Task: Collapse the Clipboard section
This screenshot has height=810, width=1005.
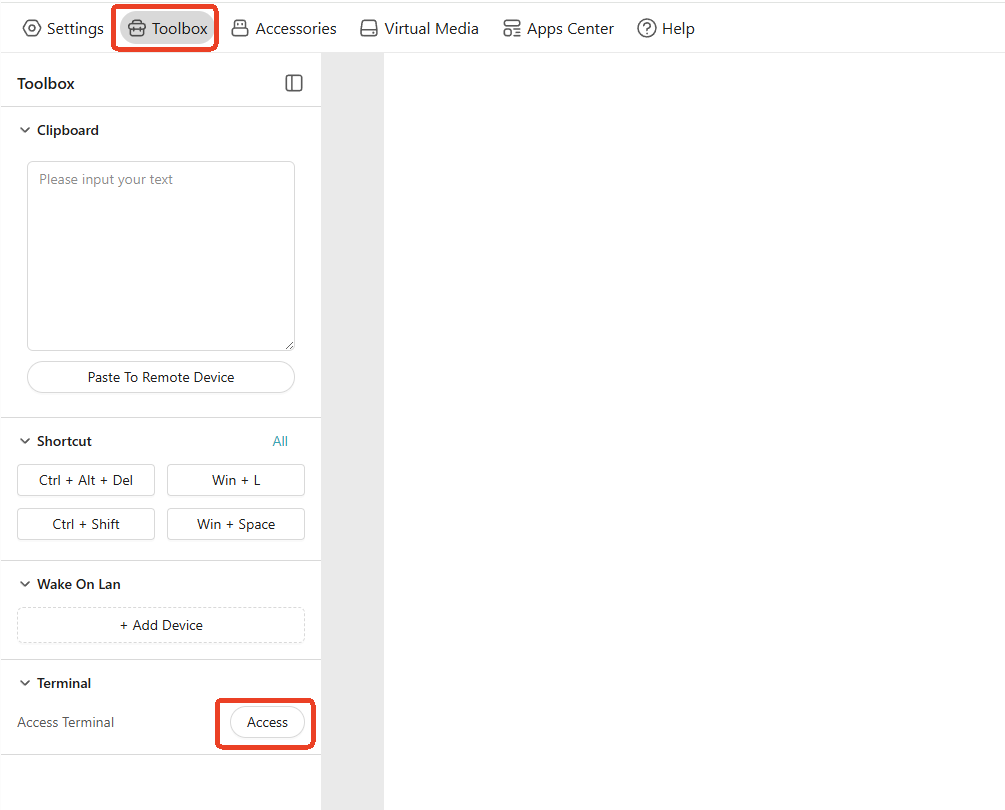Action: tap(23, 130)
